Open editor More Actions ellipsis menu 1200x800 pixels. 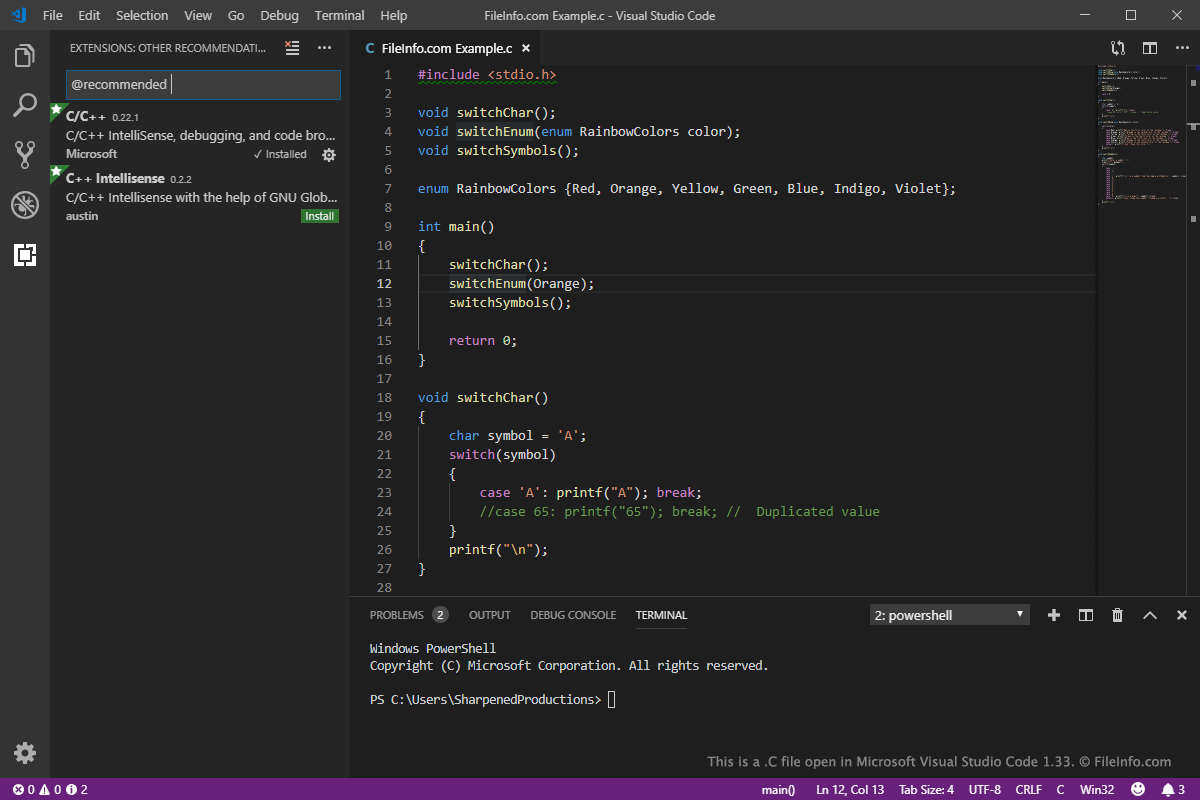click(x=1182, y=48)
